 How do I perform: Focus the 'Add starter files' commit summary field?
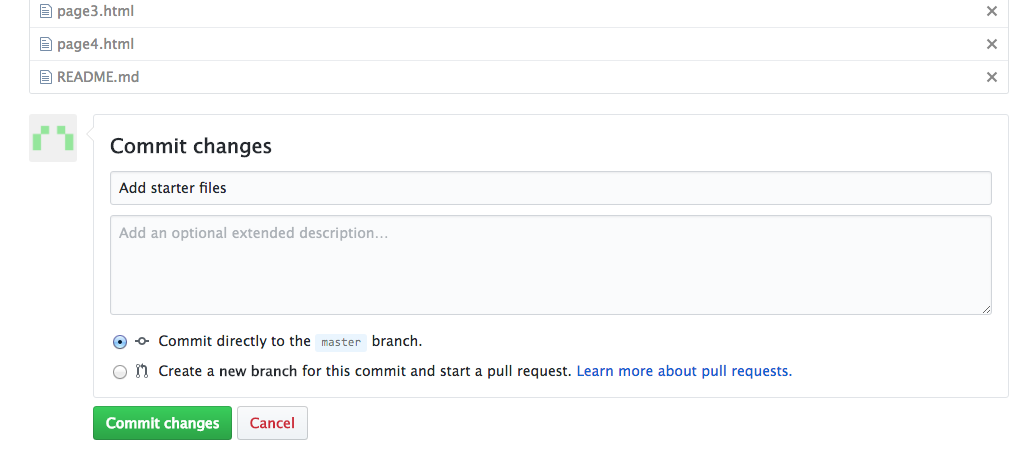pos(550,188)
